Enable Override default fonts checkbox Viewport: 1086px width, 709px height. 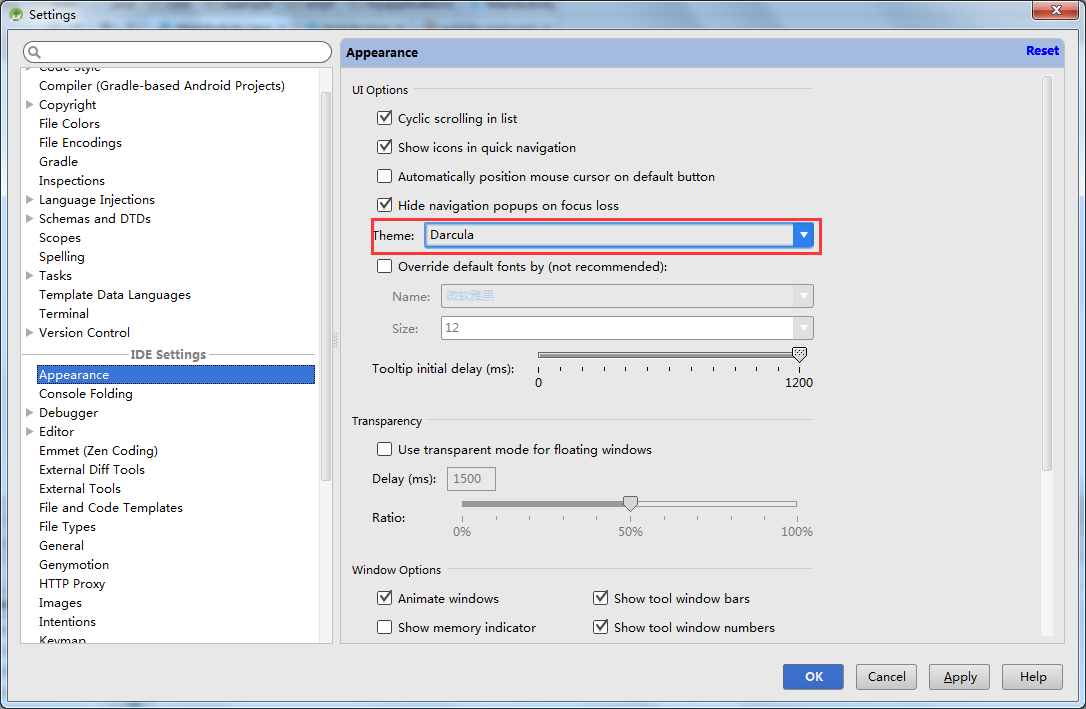[385, 267]
